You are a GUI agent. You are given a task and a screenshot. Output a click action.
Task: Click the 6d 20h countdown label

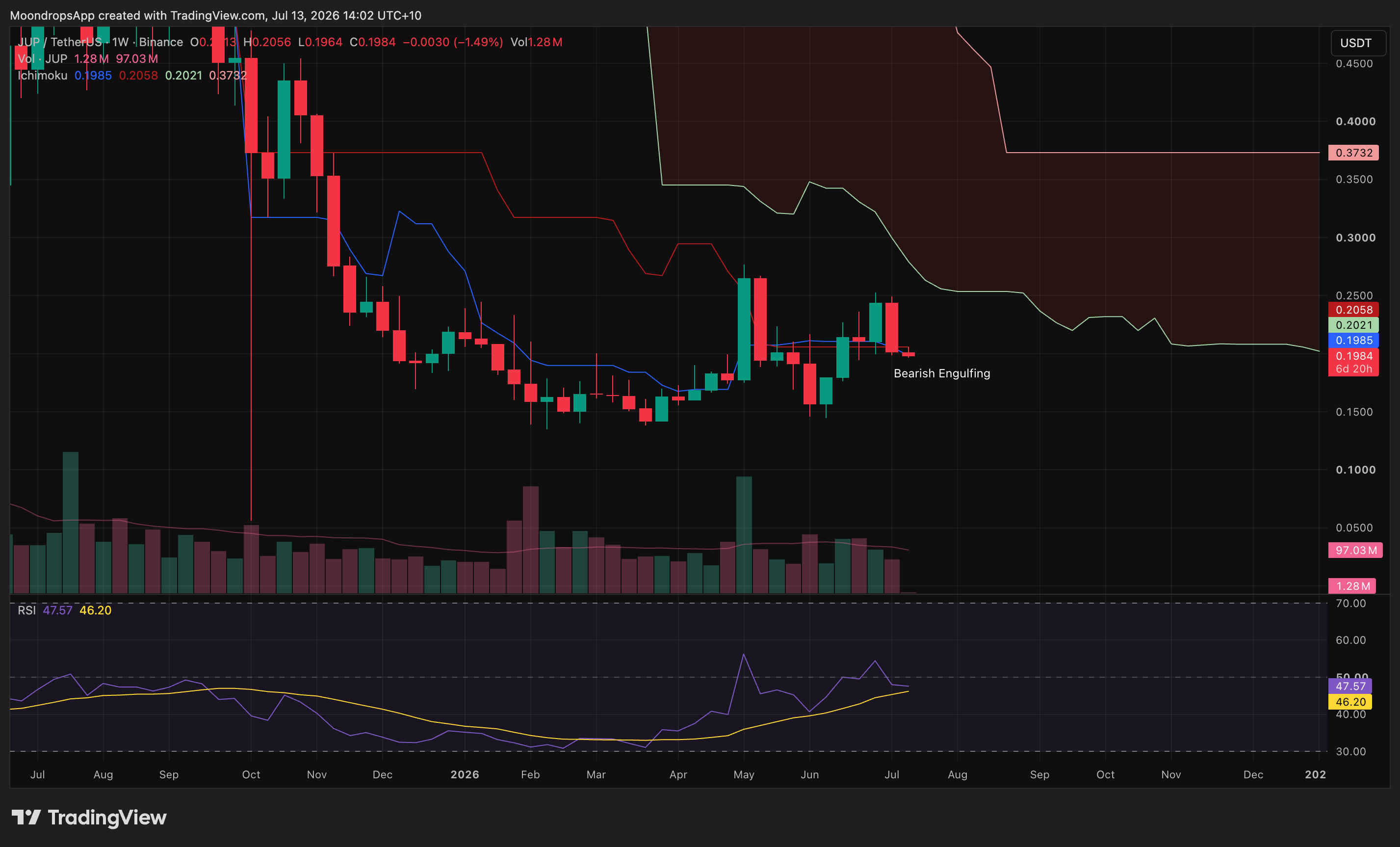pos(1353,369)
